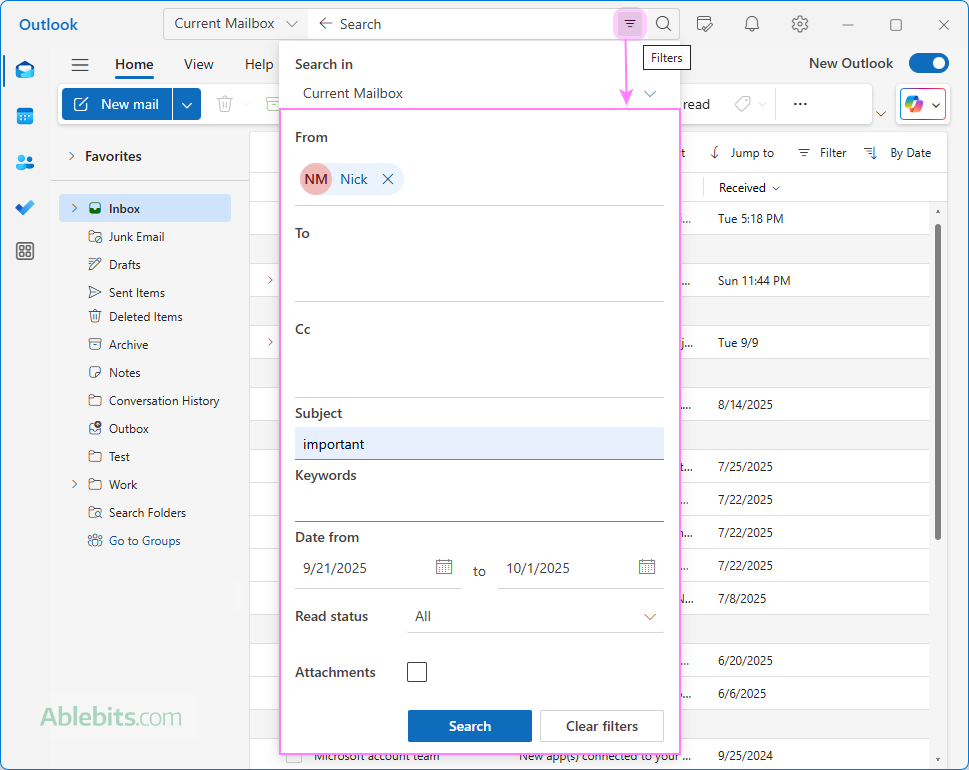
Task: Click the magnifying glass search icon
Action: point(663,24)
